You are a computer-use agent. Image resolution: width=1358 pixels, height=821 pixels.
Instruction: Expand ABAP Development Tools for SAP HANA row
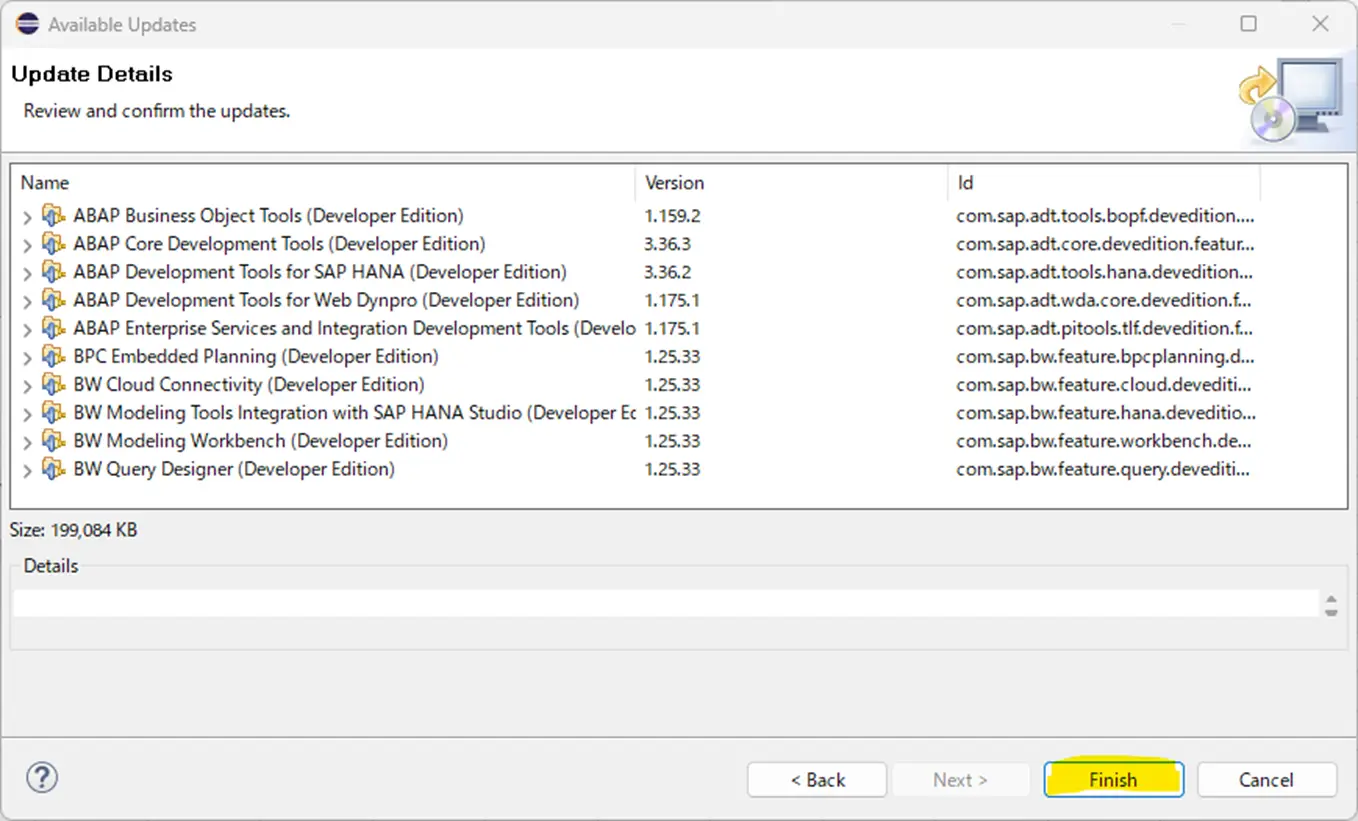pos(27,272)
